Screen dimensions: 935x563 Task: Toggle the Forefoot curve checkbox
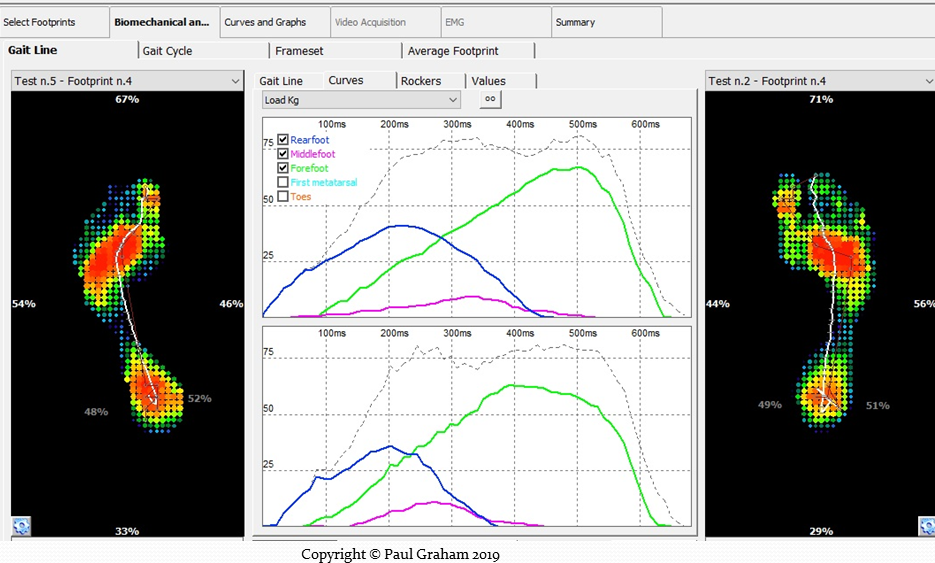pos(283,168)
